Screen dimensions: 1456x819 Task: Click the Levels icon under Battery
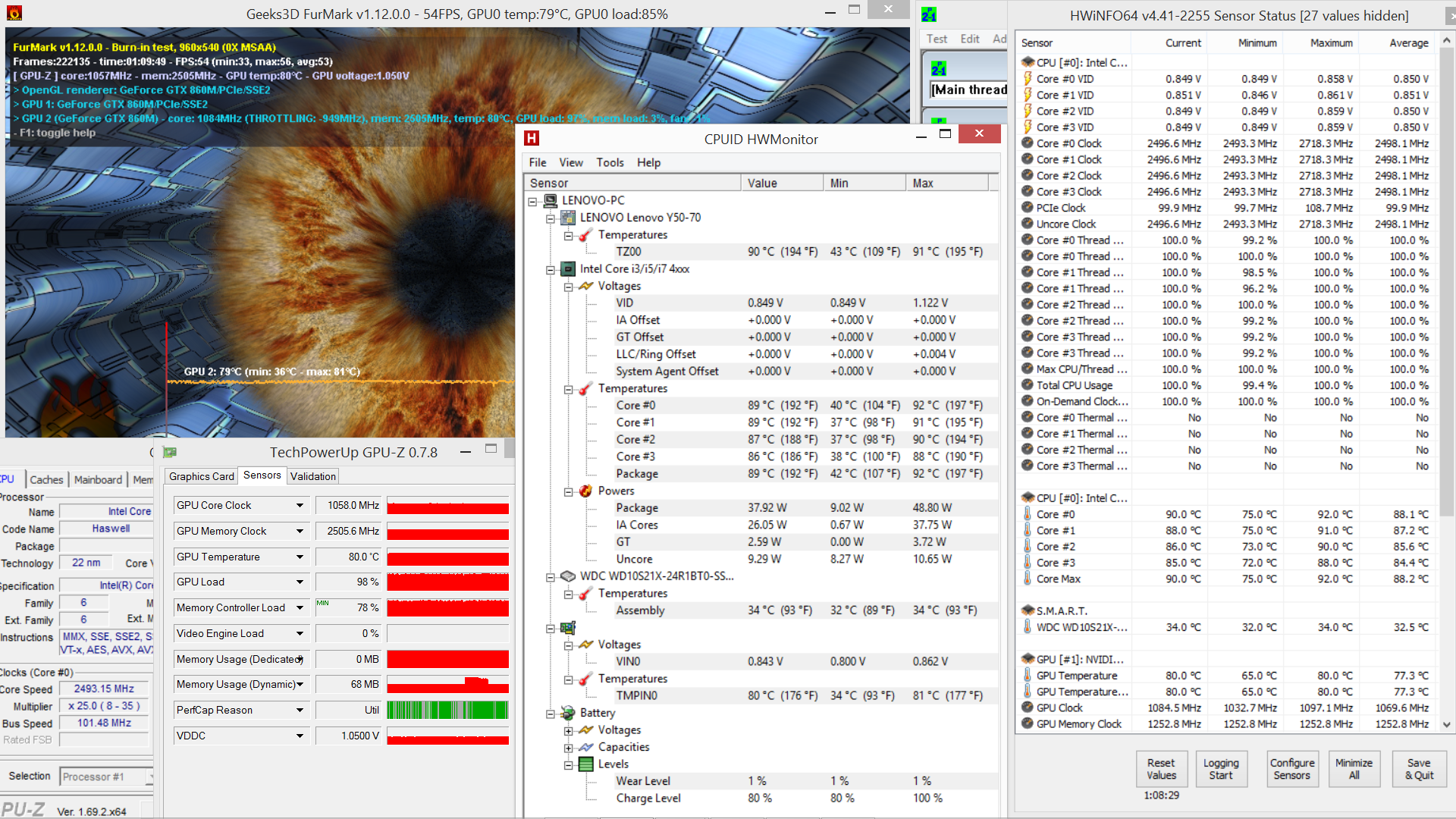585,764
